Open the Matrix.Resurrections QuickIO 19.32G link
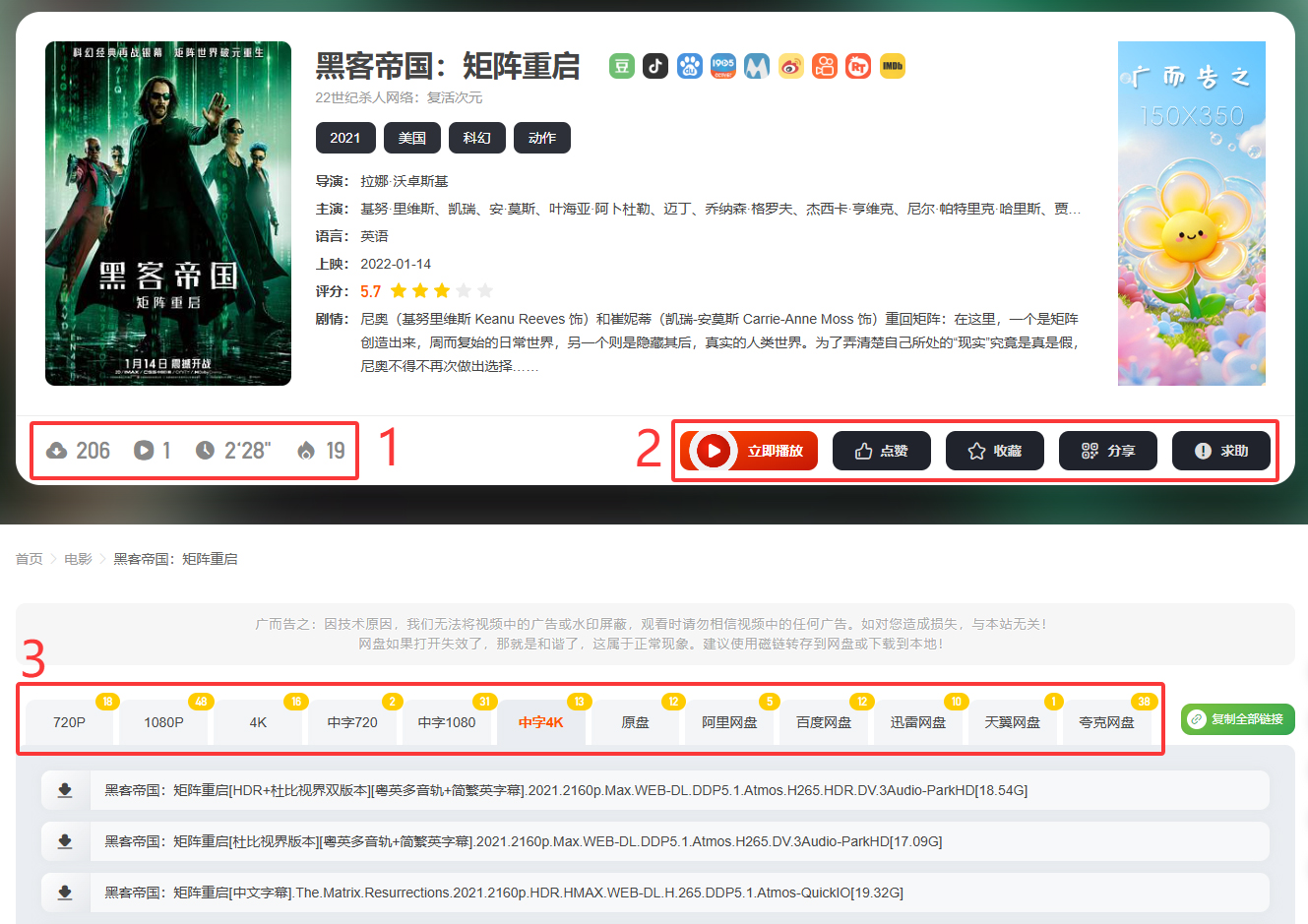Screen dimensions: 1308x924 pos(504,893)
